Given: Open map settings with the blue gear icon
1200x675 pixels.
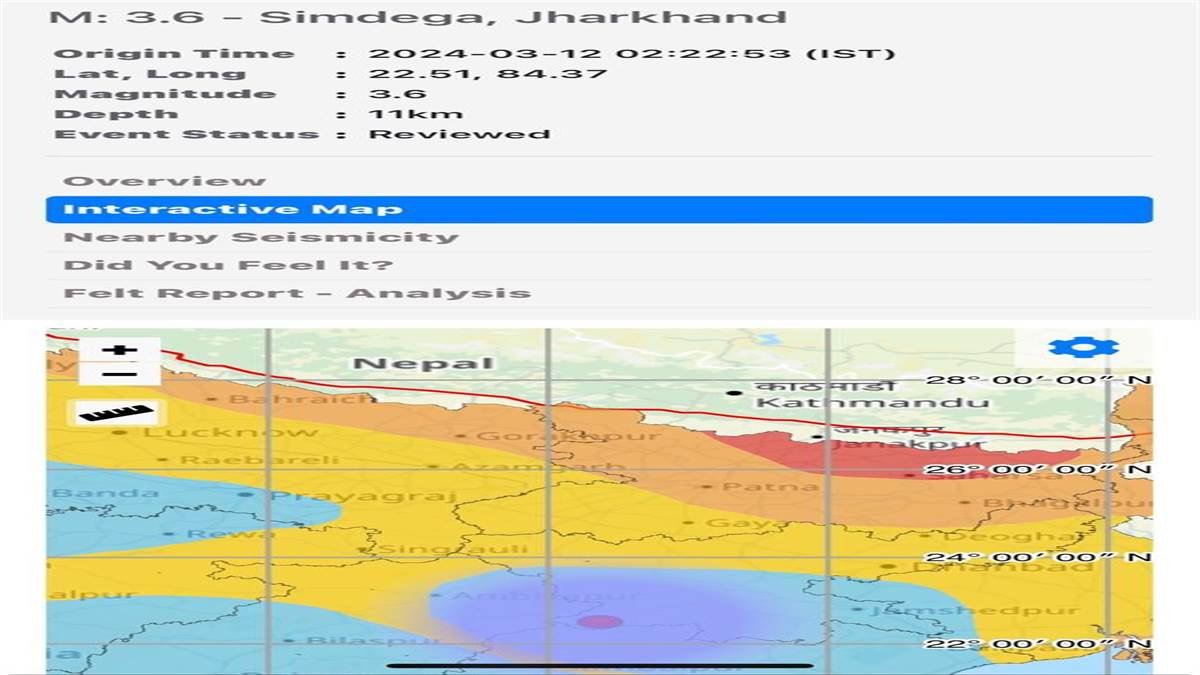Looking at the screenshot, I should coord(1083,348).
